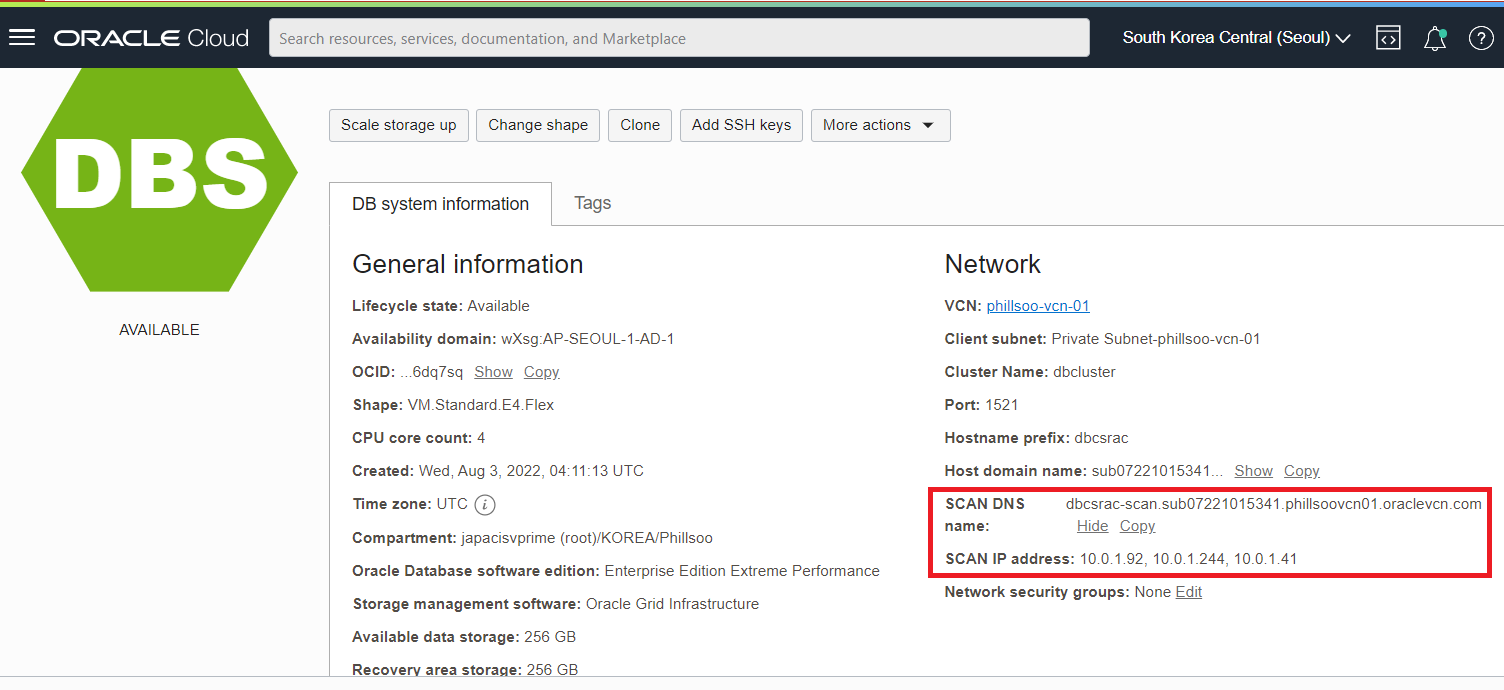Image resolution: width=1504 pixels, height=690 pixels.
Task: Click the Availability domain value wXsg:AP-SEOUL-1-AD-1
Action: pyautogui.click(x=587, y=339)
